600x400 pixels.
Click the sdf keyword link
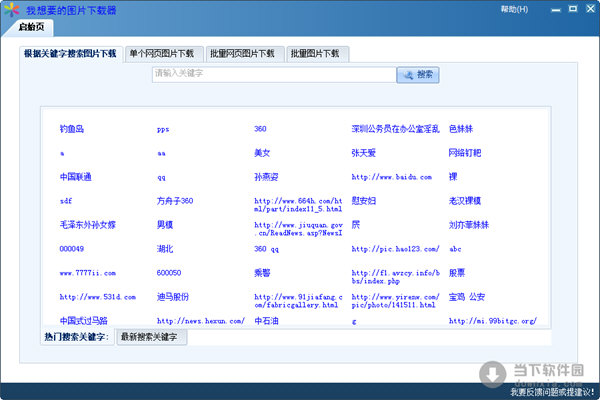[x=66, y=201]
